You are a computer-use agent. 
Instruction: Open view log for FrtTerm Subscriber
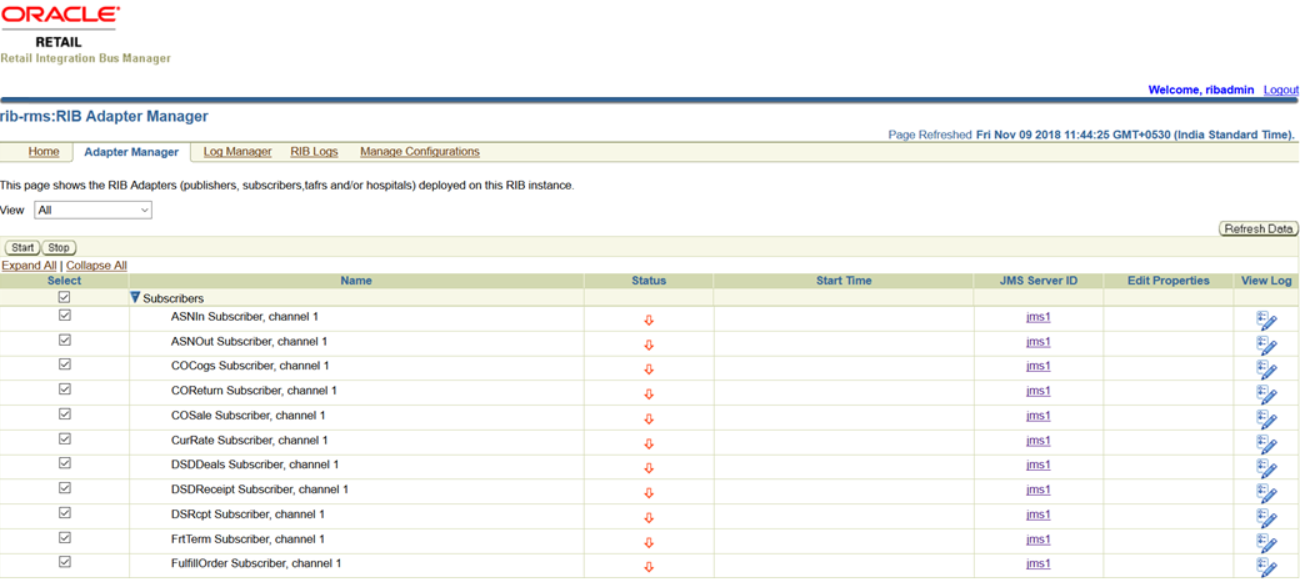[x=1267, y=543]
